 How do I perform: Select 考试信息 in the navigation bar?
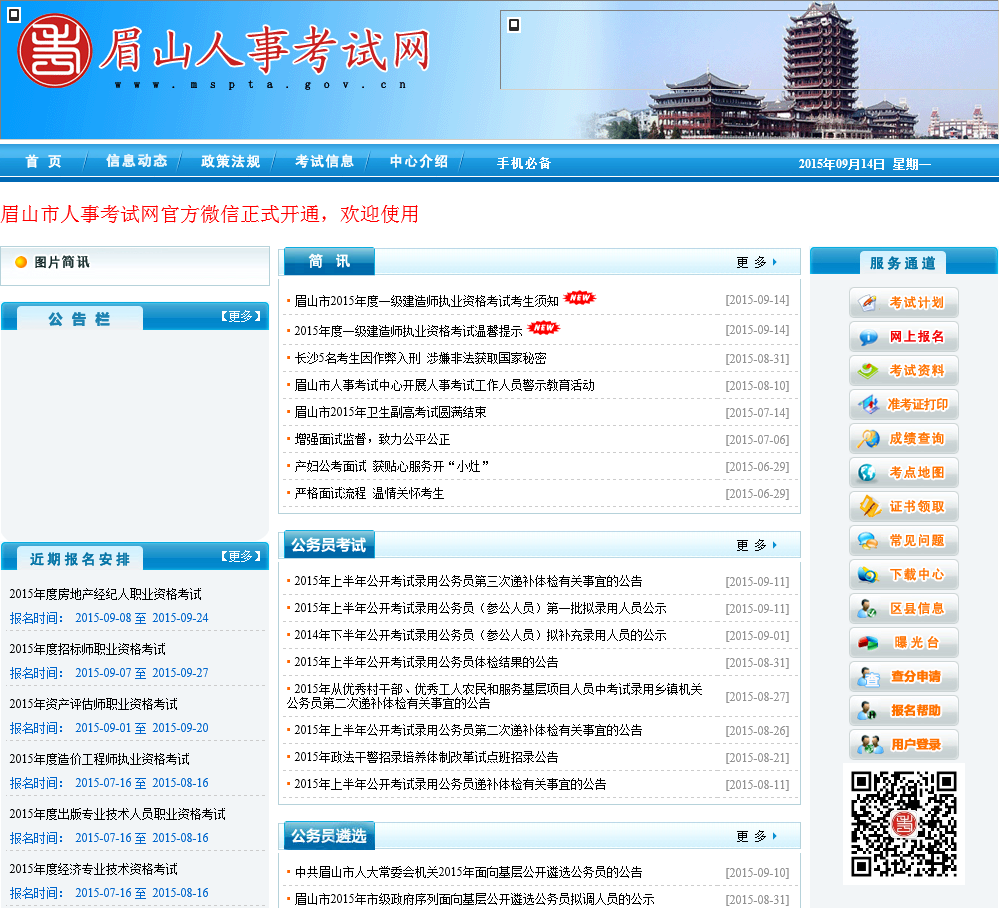tap(324, 161)
